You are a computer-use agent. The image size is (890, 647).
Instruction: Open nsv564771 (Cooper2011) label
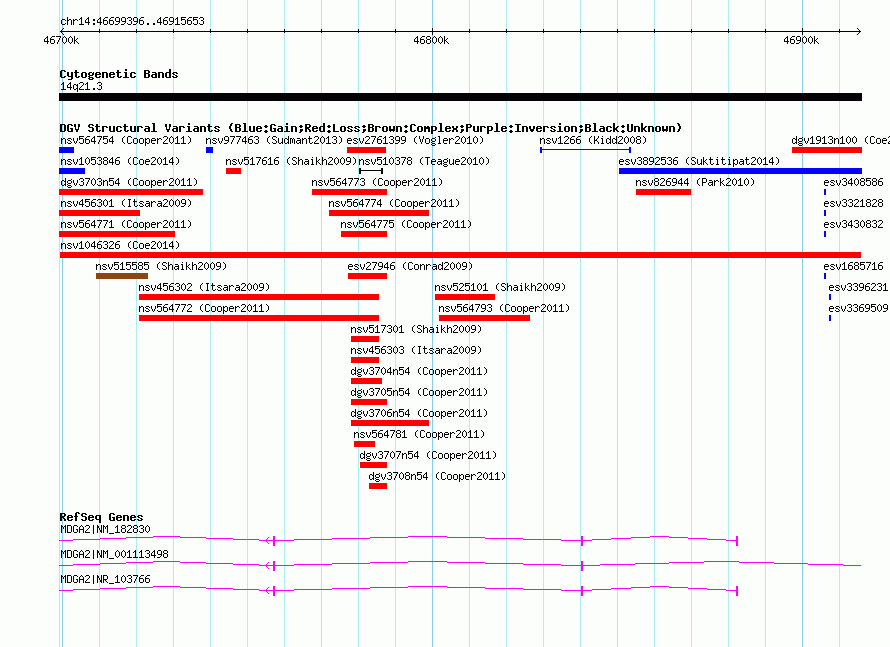pyautogui.click(x=126, y=224)
